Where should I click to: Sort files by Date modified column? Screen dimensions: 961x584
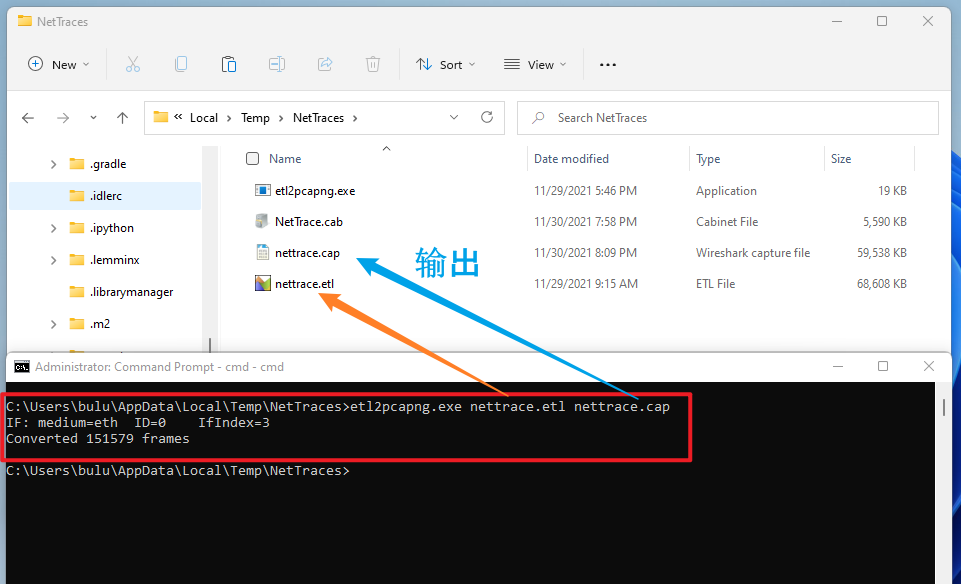coord(571,159)
